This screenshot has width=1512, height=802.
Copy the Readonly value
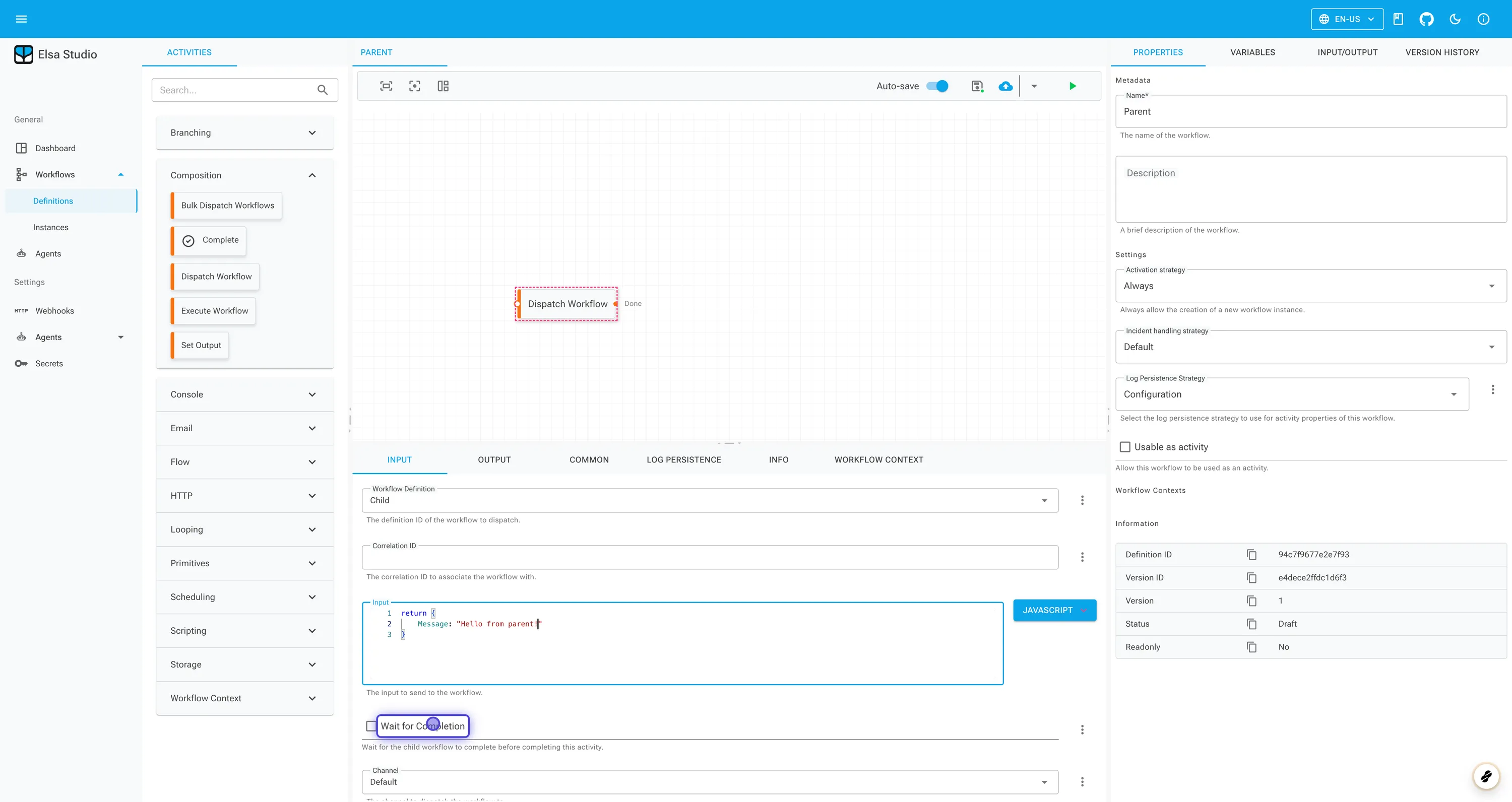1251,646
